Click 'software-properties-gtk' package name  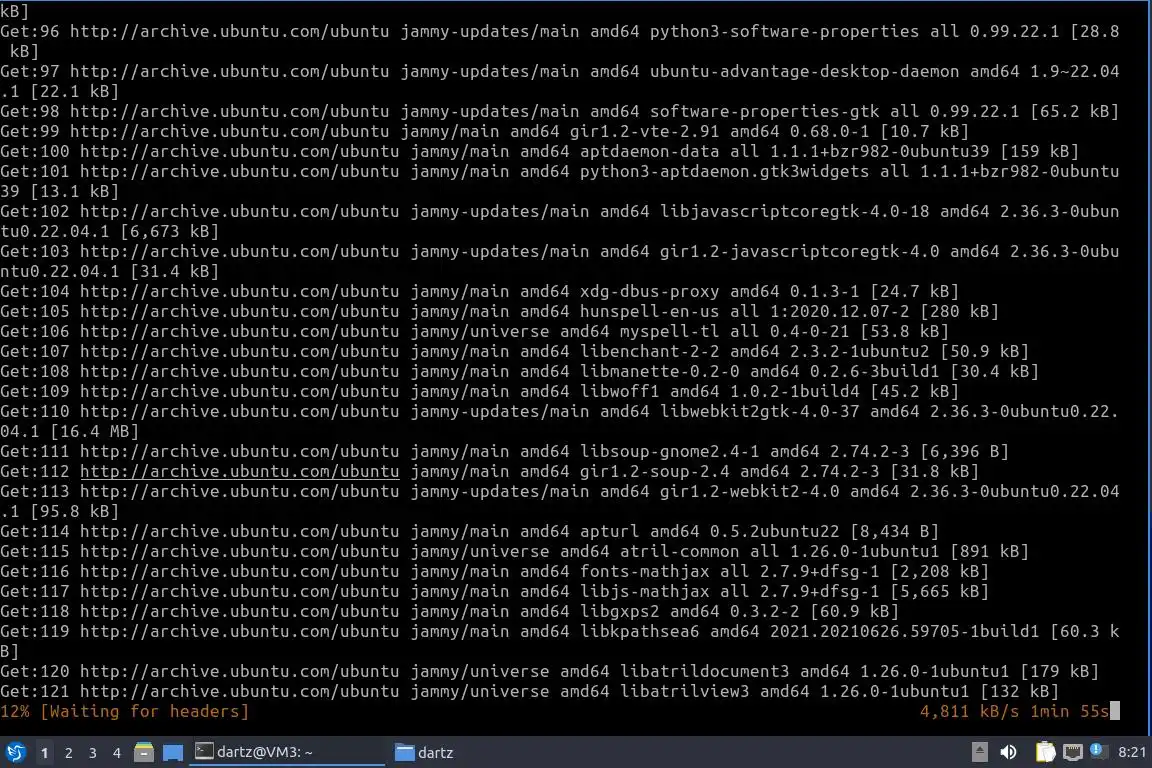764,111
